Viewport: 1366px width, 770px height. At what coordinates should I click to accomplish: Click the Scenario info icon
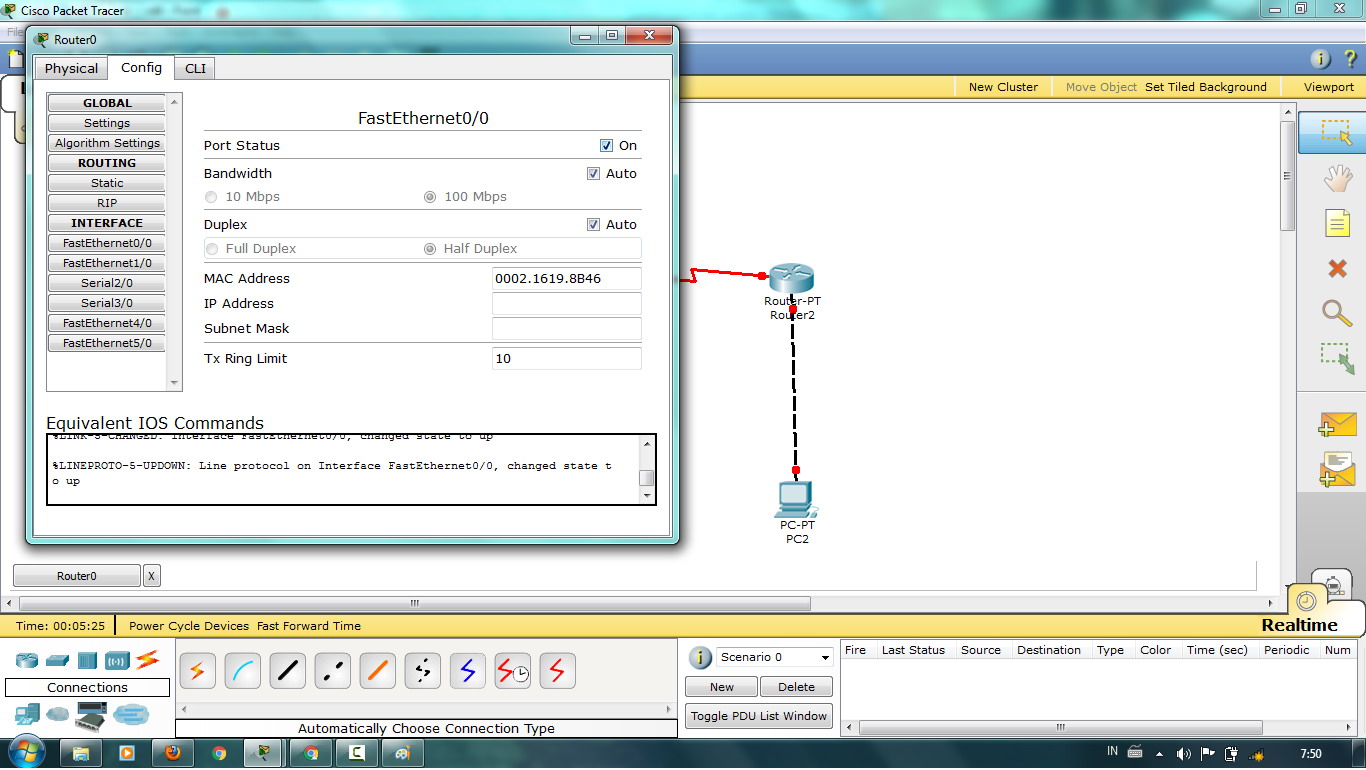click(x=700, y=657)
